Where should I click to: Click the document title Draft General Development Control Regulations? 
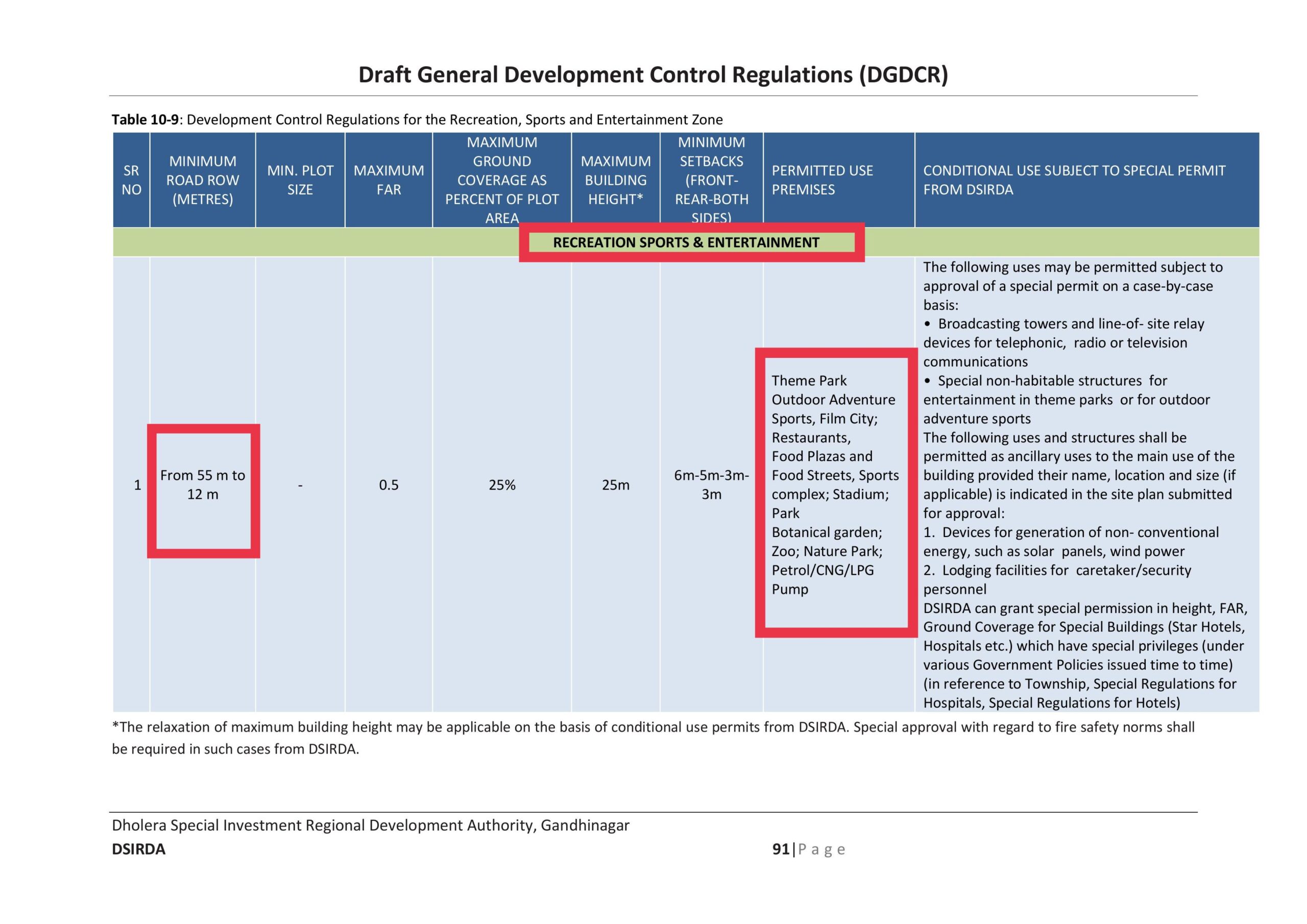(653, 75)
